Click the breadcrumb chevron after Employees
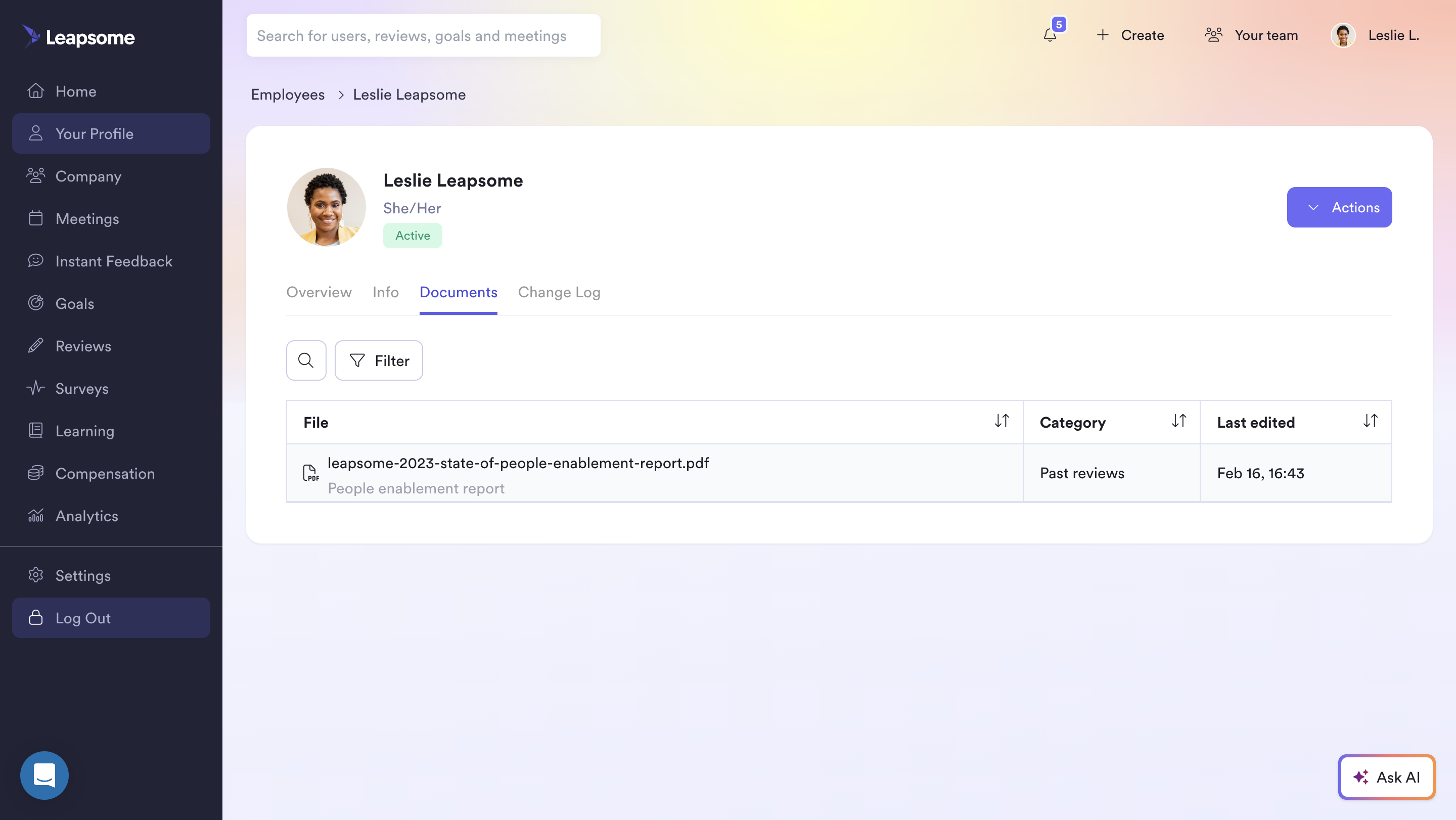The image size is (1456, 820). point(341,95)
